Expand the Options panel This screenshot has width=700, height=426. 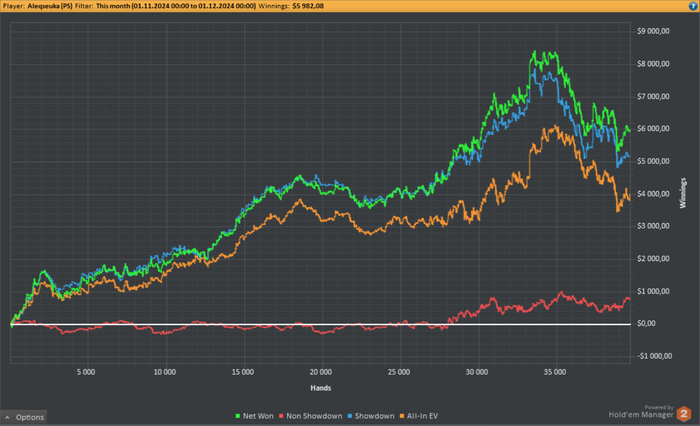pos(24,417)
